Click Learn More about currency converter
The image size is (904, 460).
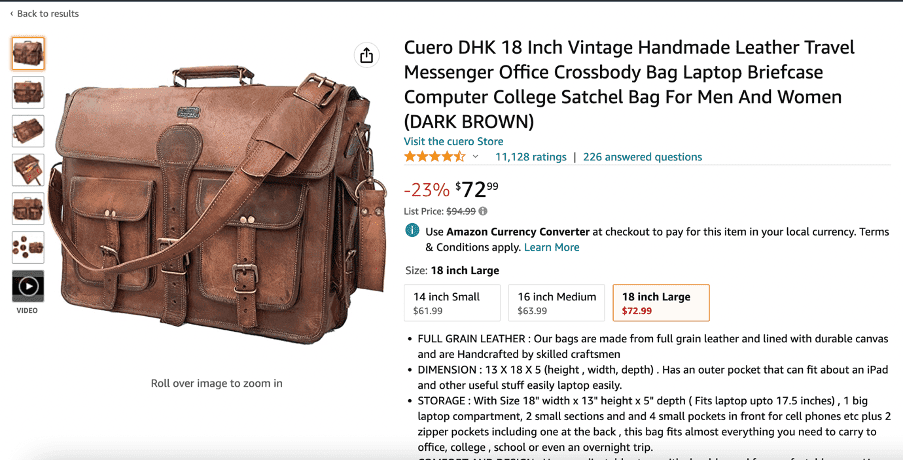click(552, 247)
